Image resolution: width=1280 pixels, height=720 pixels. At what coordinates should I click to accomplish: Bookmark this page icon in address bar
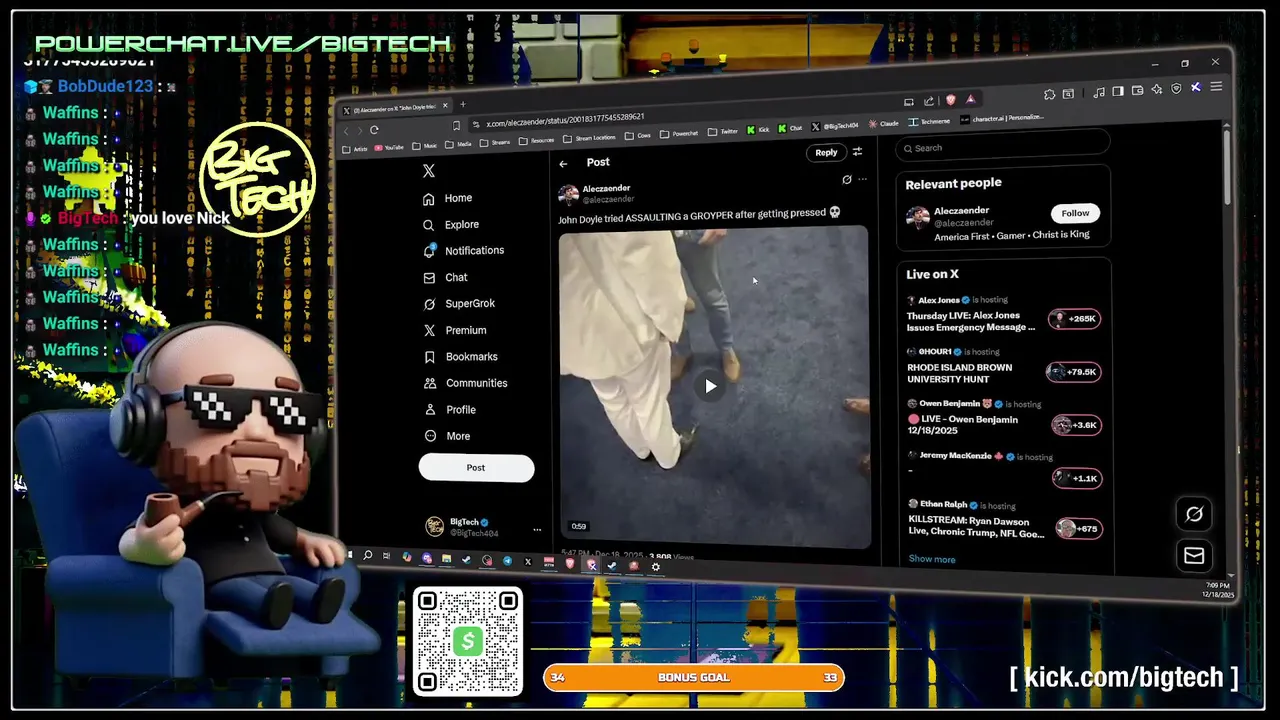(x=456, y=126)
